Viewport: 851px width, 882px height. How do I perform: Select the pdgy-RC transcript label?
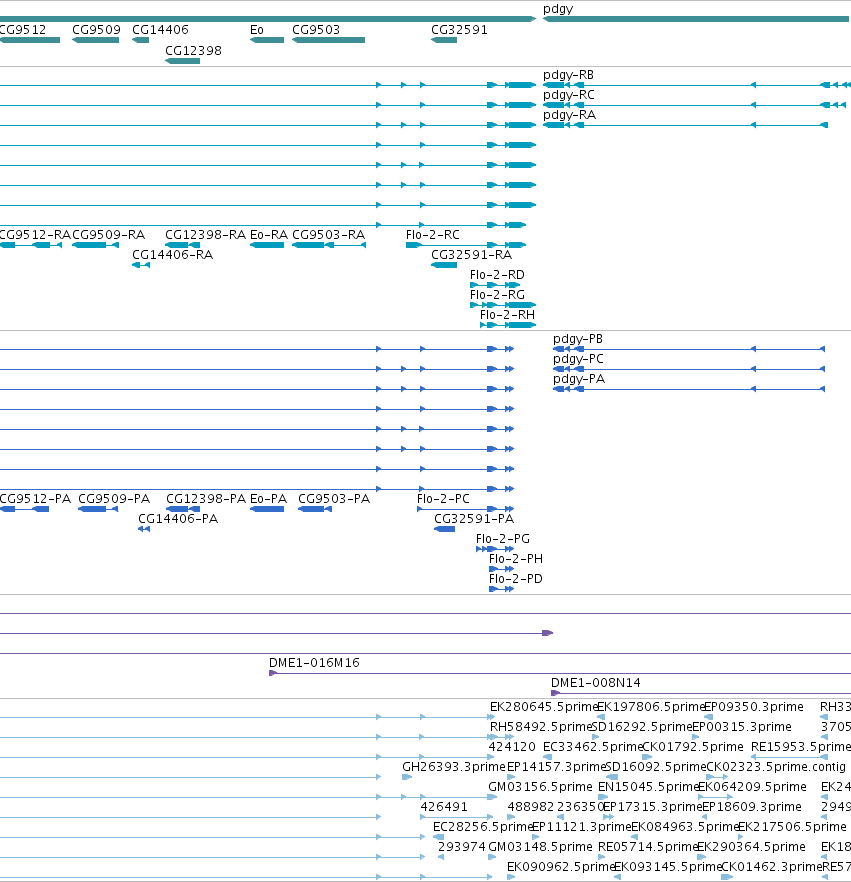(x=569, y=95)
